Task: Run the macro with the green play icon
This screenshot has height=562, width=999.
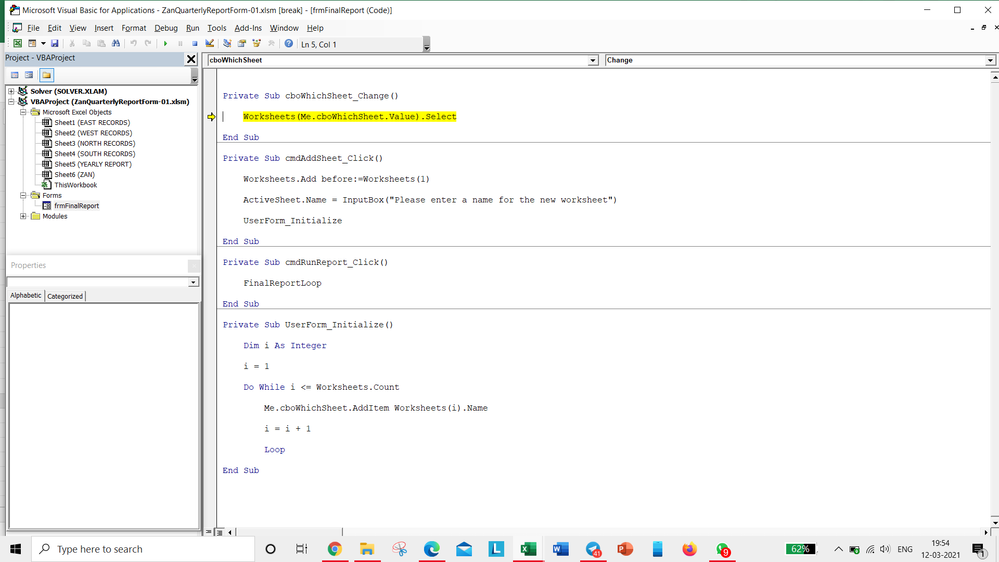Action: 166,43
